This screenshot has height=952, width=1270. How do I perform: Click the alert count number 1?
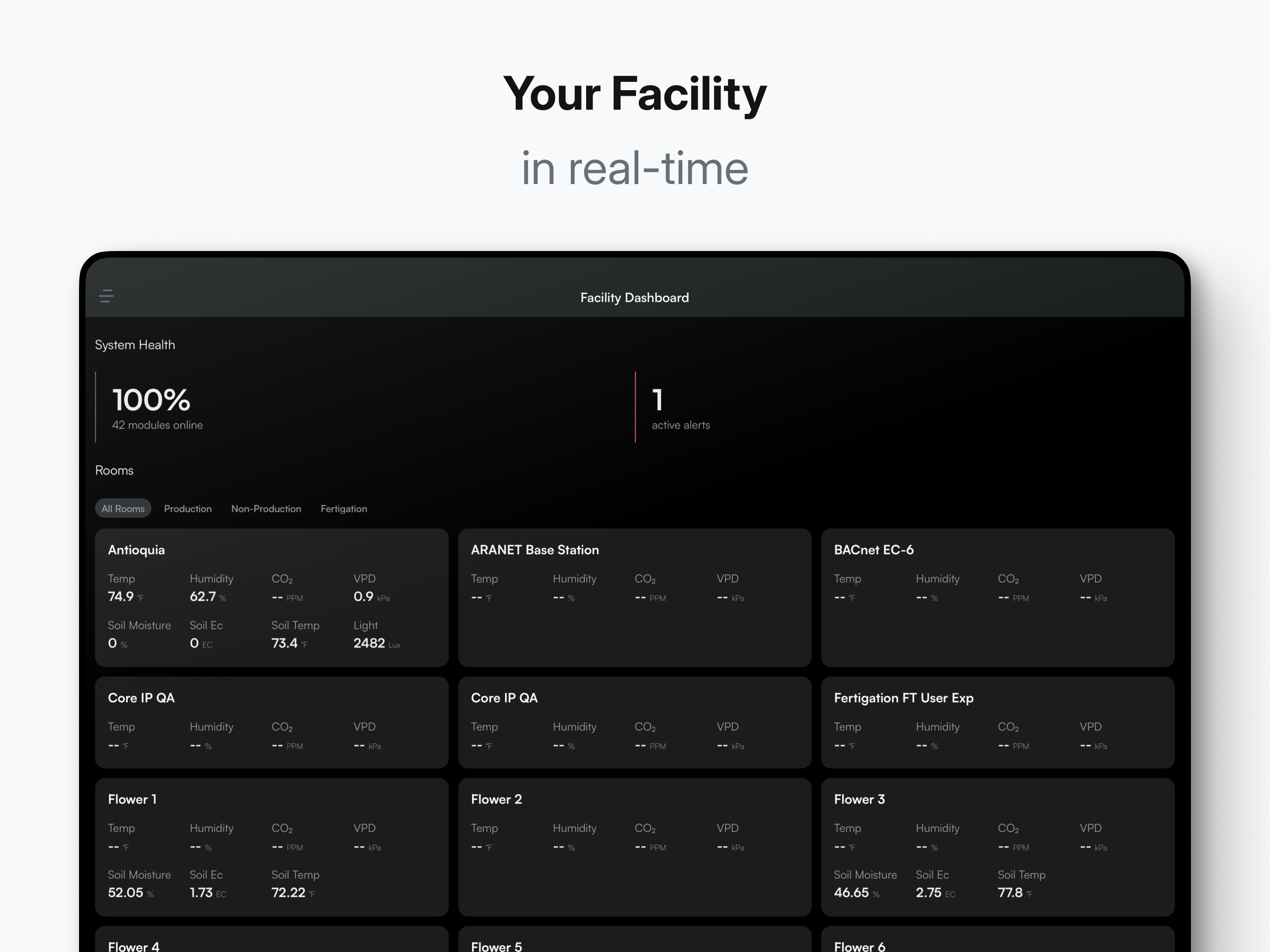(657, 400)
